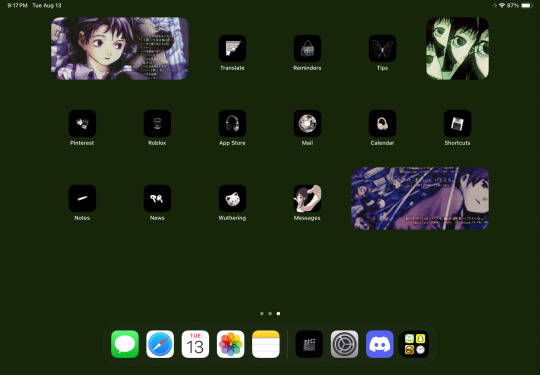Launch Safari from the dock
The height and width of the screenshot is (375, 540).
tap(160, 344)
